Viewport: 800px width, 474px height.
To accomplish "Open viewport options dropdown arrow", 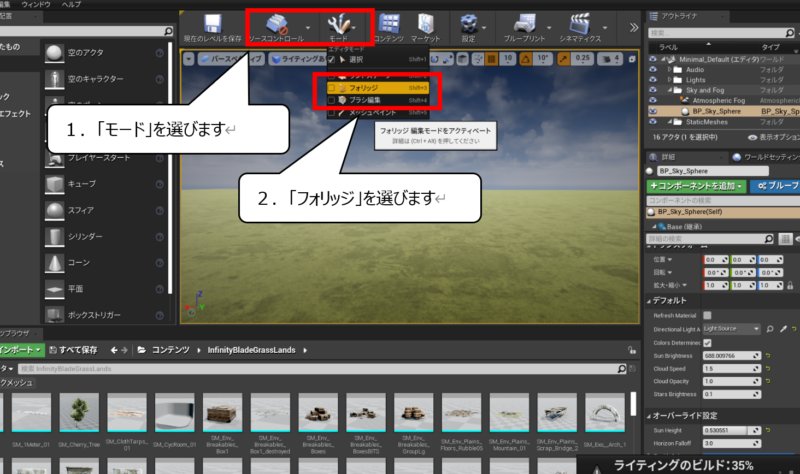I will point(189,59).
